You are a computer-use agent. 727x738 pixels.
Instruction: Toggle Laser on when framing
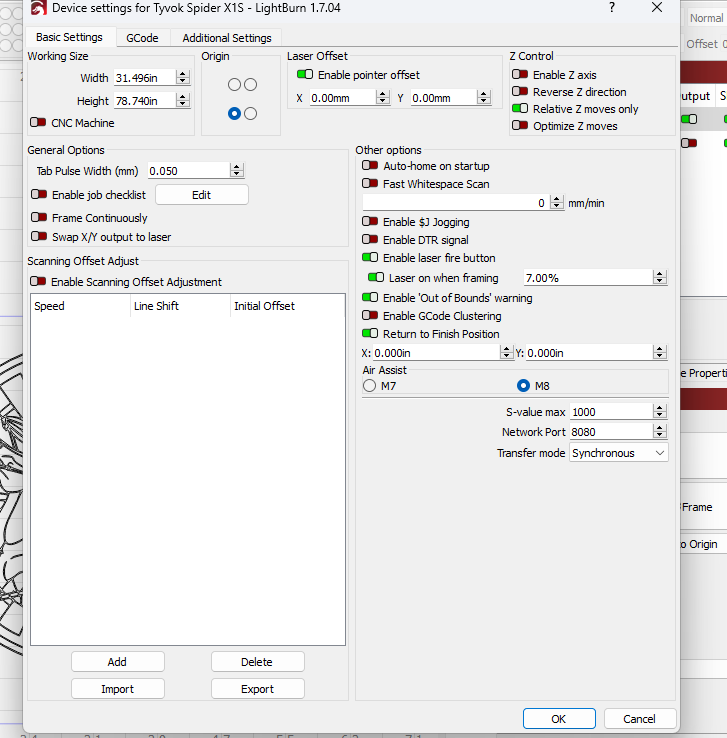[x=376, y=277]
